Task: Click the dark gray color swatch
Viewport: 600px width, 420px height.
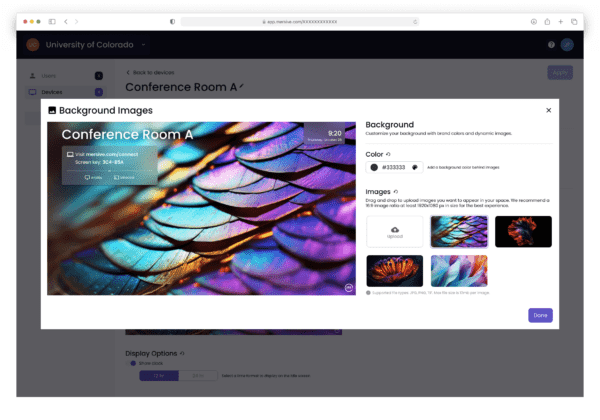Action: [374, 167]
